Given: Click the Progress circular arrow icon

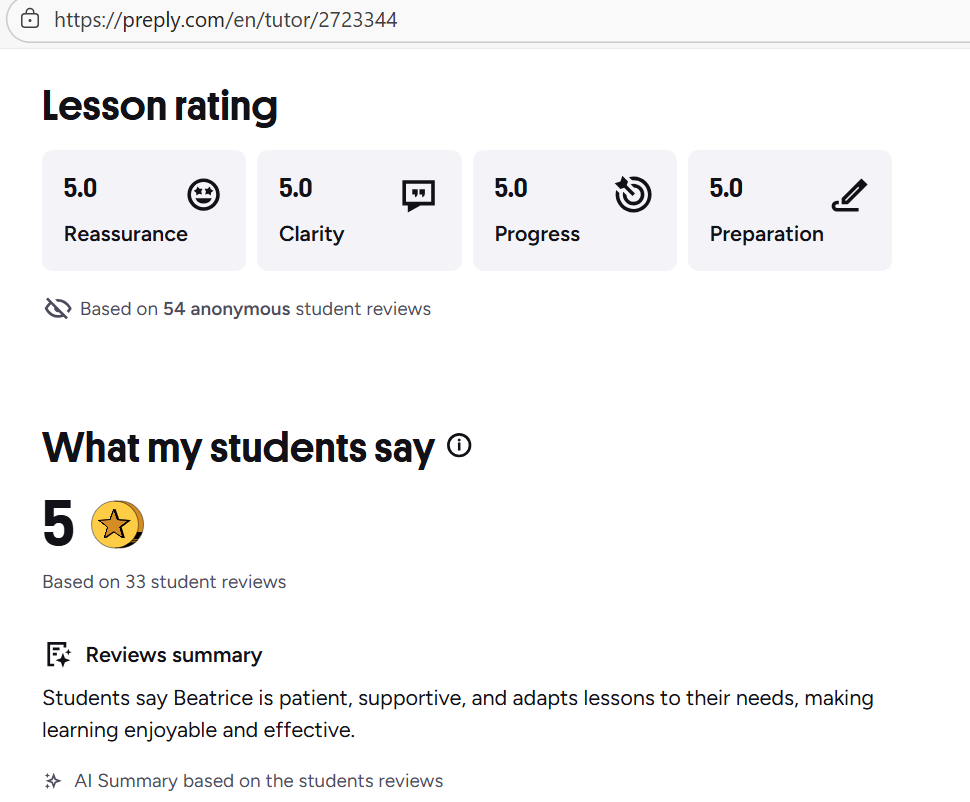Looking at the screenshot, I should coord(632,194).
